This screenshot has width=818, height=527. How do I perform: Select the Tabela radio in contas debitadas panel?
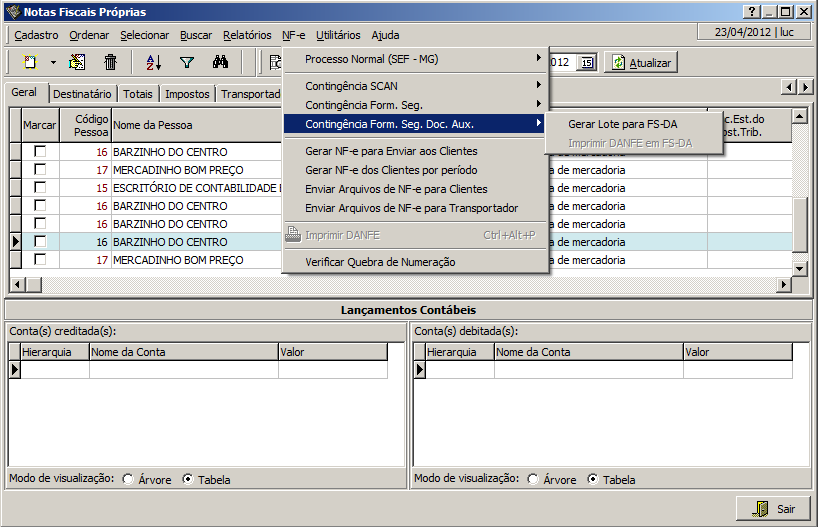click(x=592, y=479)
